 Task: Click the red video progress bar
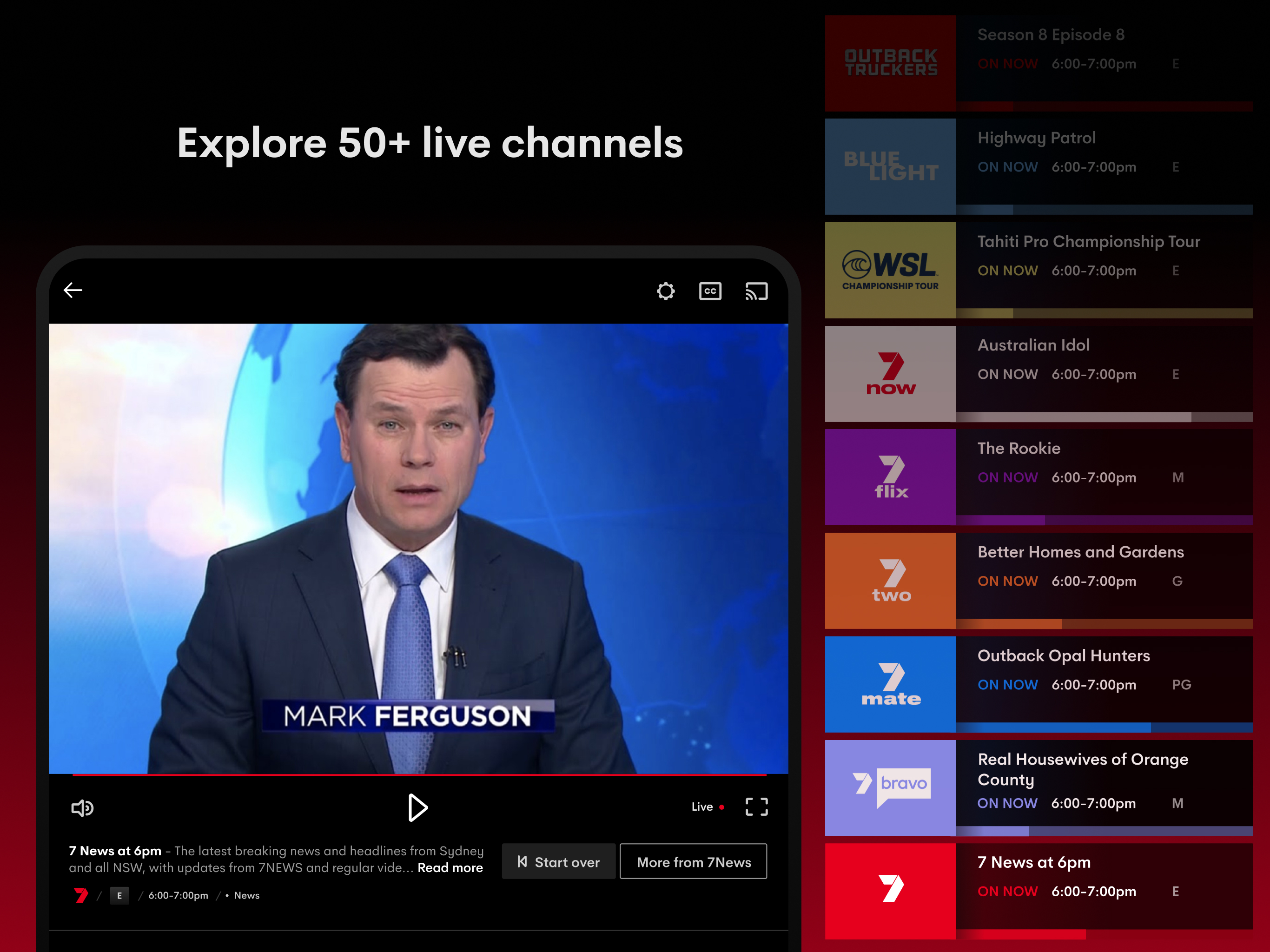[419, 775]
